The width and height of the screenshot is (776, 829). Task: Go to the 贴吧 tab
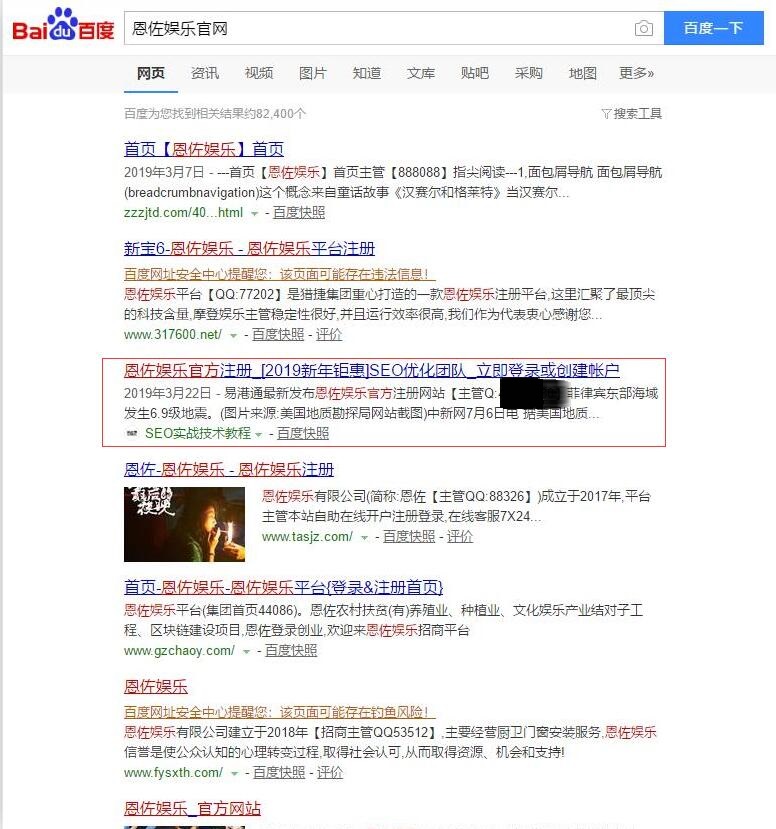[475, 73]
